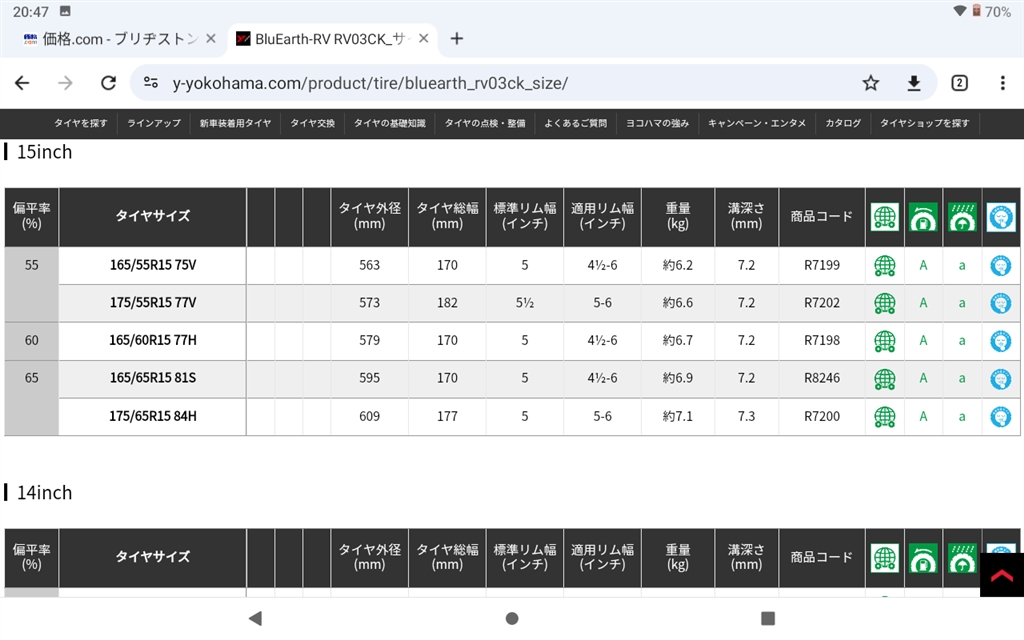Click the 14inch section heading

tap(44, 493)
